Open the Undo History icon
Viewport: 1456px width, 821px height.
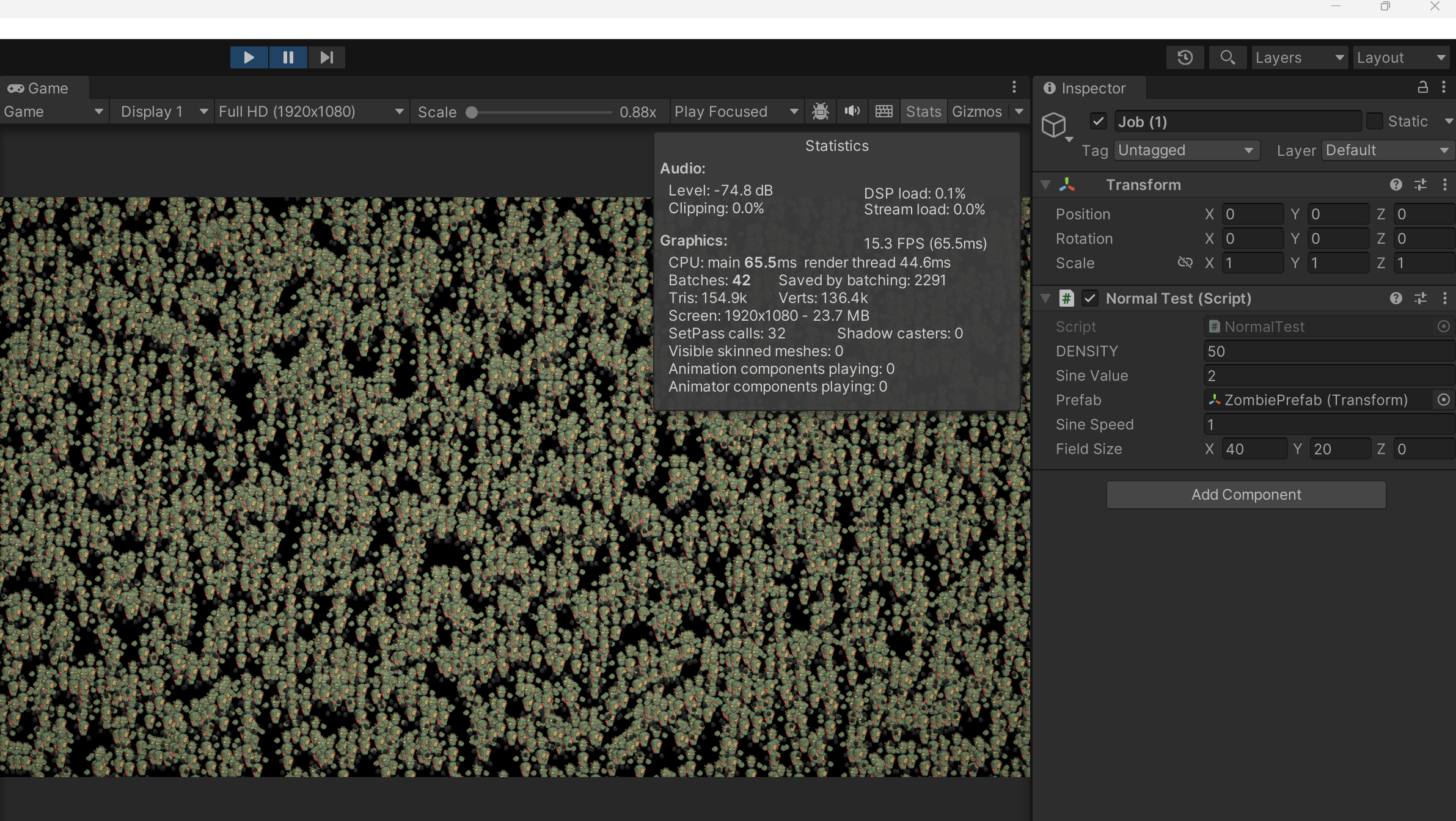pos(1185,57)
